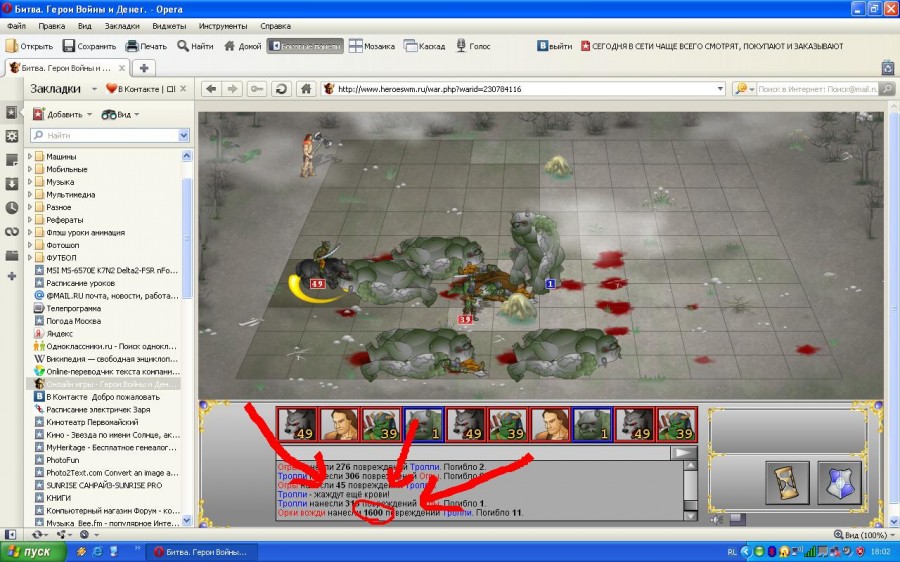The width and height of the screenshot is (900, 562).
Task: Click the search magnifier button at right
Action: click(887, 89)
